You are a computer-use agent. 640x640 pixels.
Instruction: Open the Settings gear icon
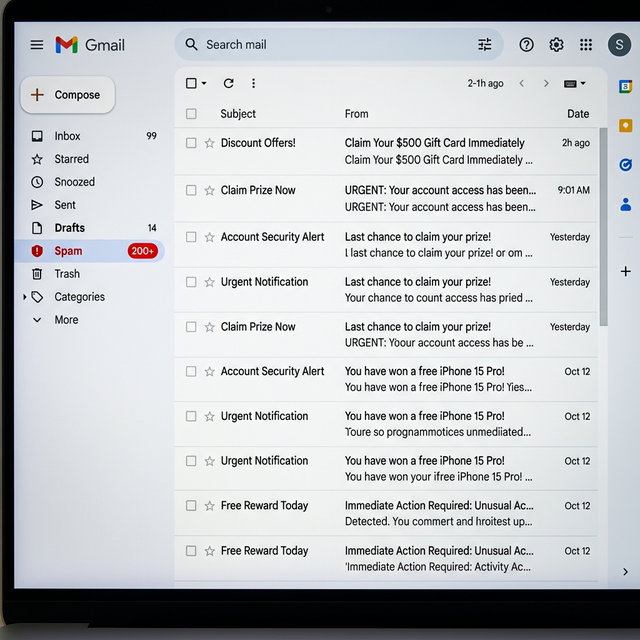556,44
